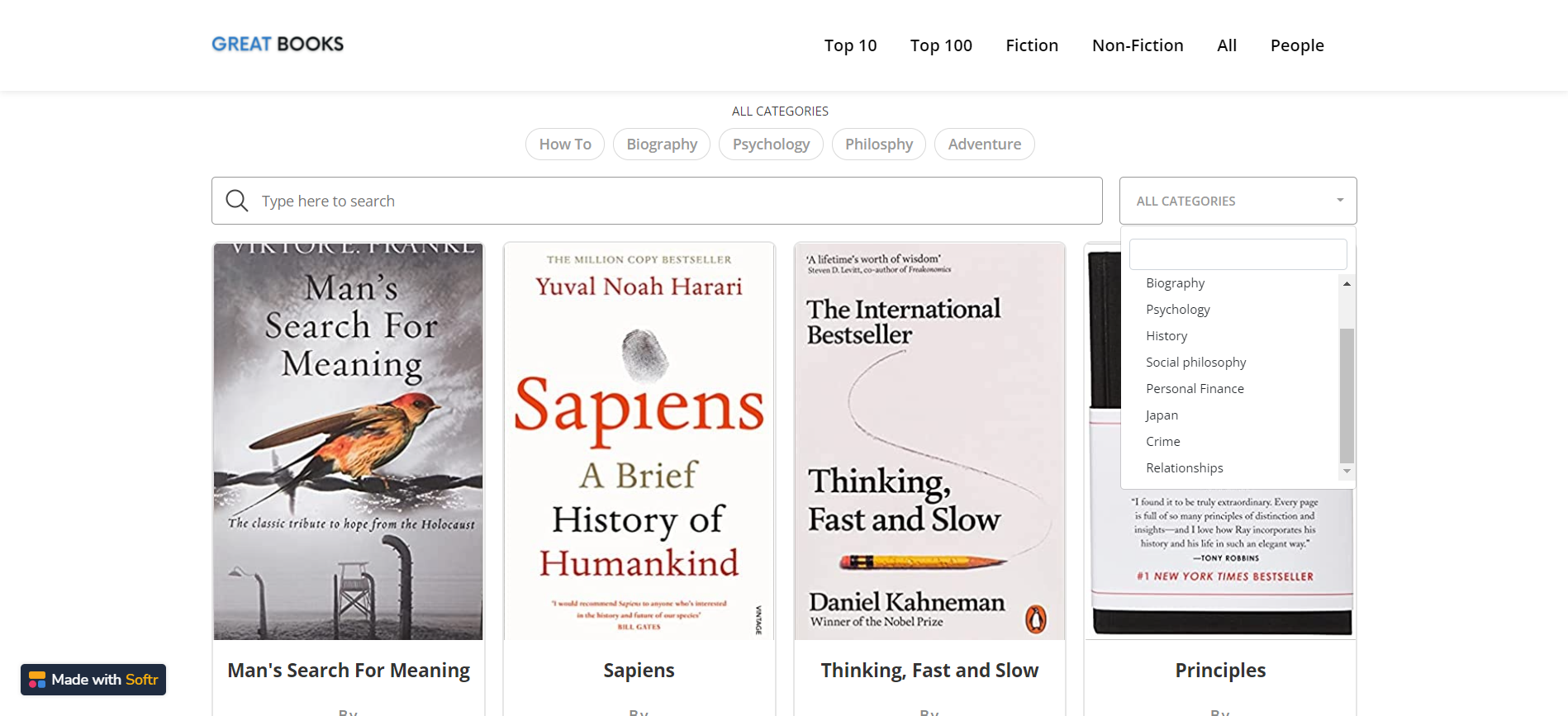Open Thinking, Fast and Slow details
1568x716 pixels.
click(929, 670)
